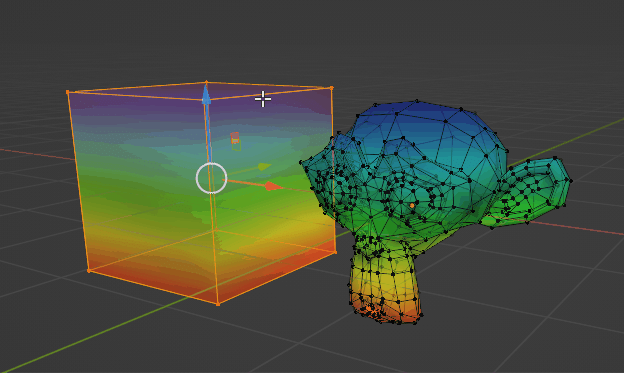The width and height of the screenshot is (624, 373).
Task: Click the red X-axis gizmo arrow
Action: pos(273,186)
